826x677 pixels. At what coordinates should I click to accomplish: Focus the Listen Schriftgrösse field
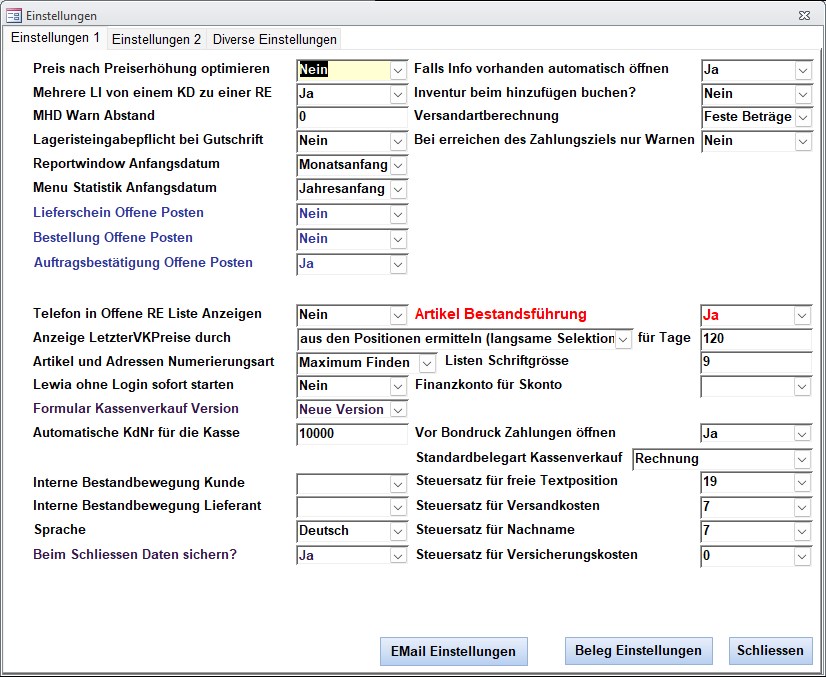[x=756, y=362]
